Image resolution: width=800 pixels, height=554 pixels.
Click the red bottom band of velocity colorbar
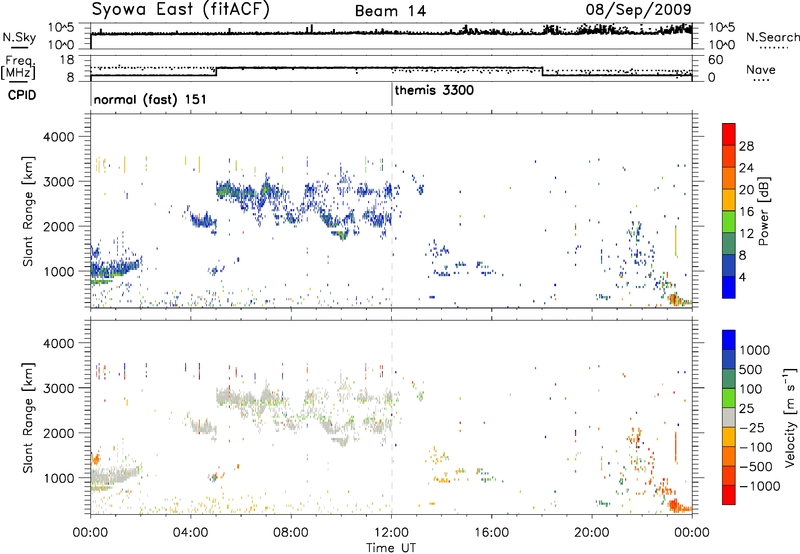pos(729,495)
